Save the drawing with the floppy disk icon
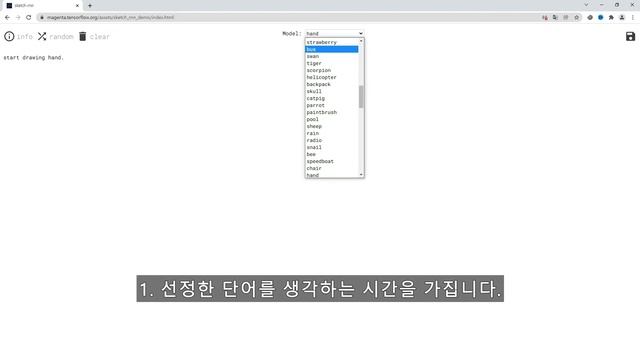The height and width of the screenshot is (360, 640). (x=630, y=36)
